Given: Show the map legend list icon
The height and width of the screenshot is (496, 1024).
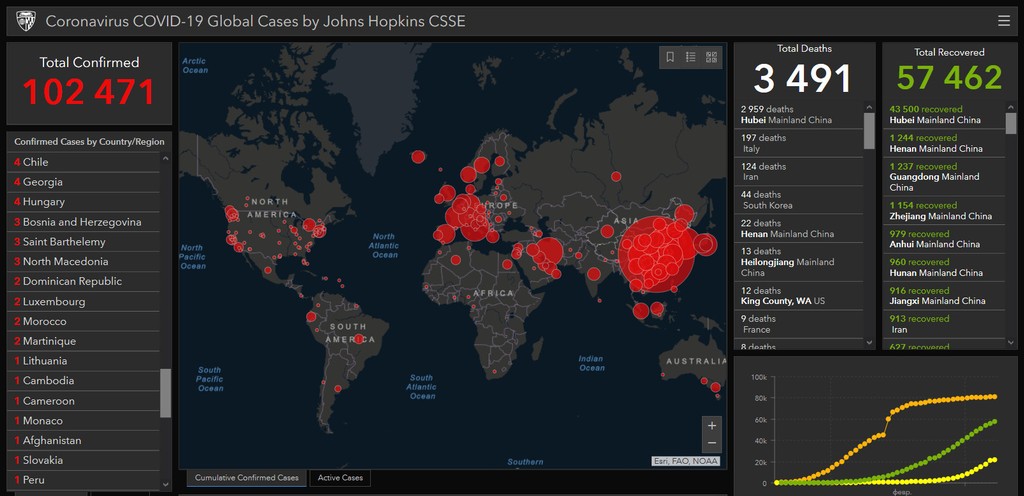Looking at the screenshot, I should coord(690,57).
